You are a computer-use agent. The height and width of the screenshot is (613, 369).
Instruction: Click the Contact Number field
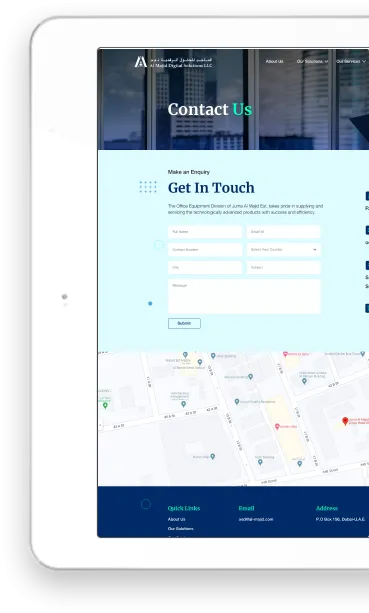coord(205,249)
